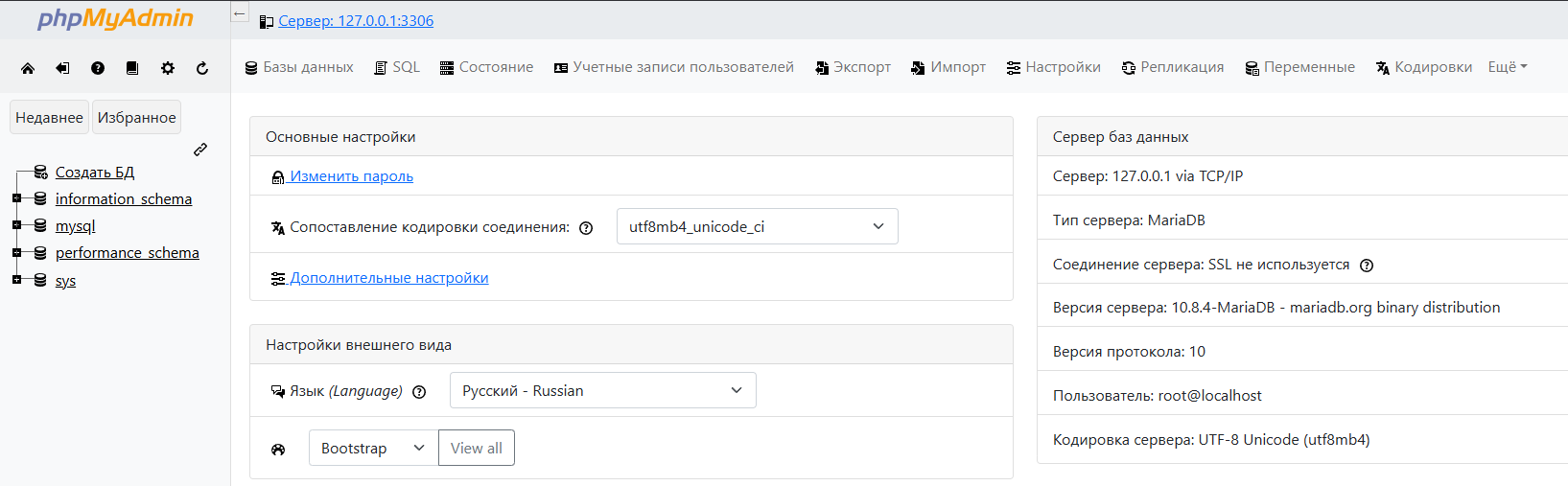Click the Сервер баз данных header

tap(1302, 136)
